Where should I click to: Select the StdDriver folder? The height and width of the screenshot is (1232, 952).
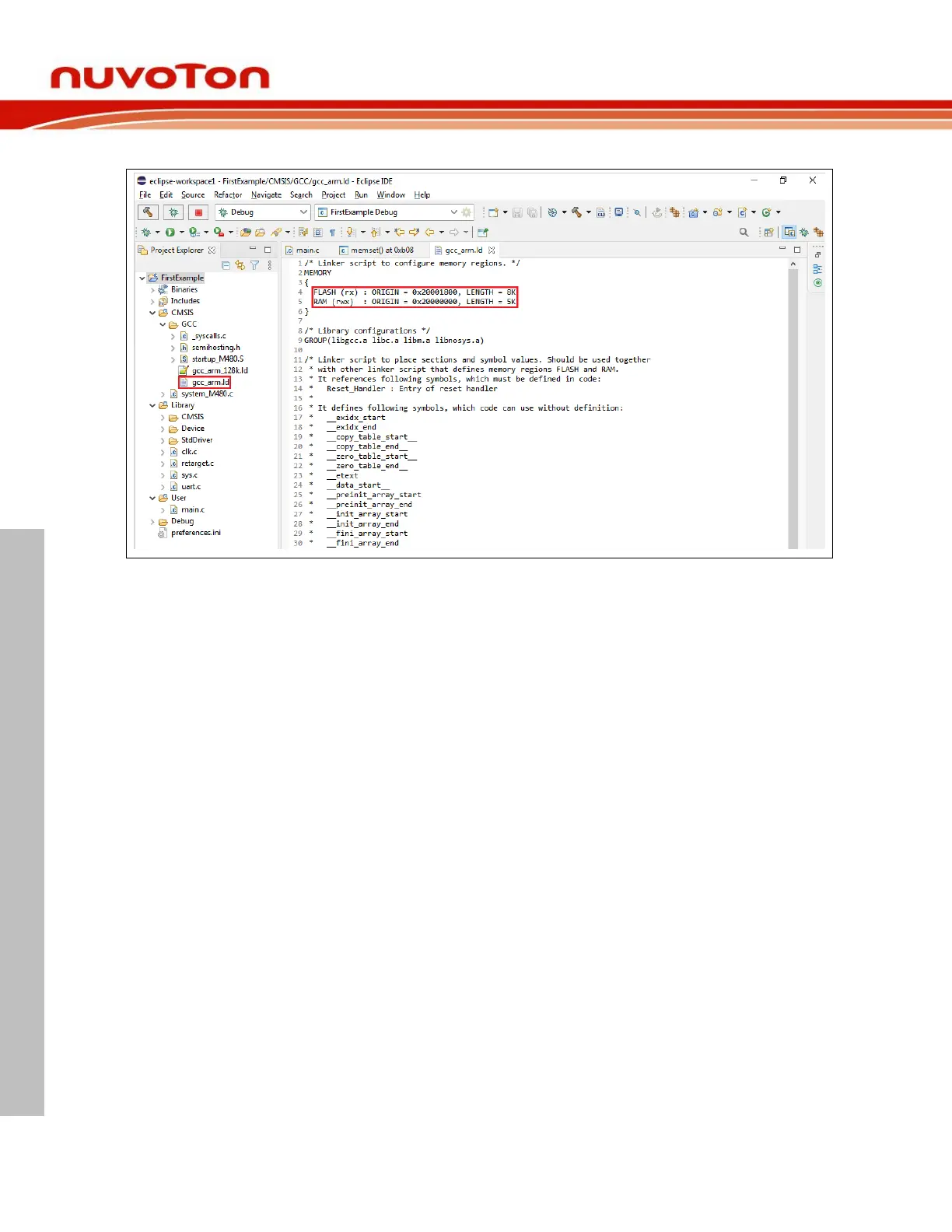click(196, 440)
